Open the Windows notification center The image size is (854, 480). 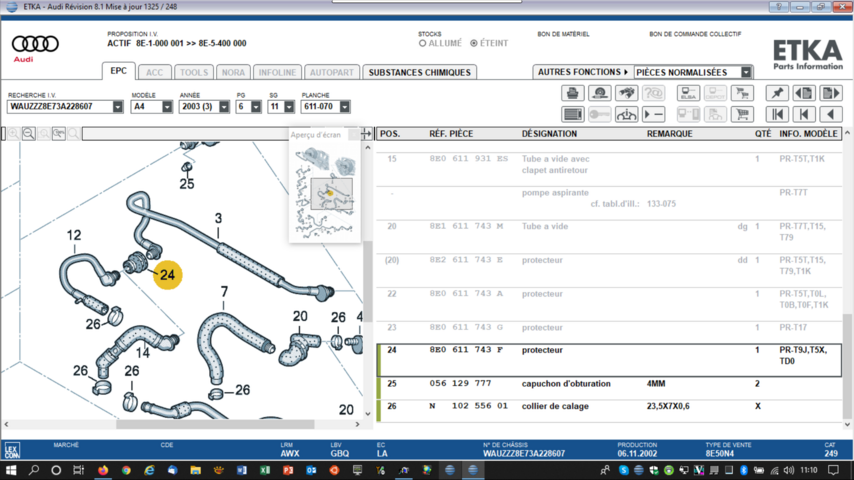[833, 470]
